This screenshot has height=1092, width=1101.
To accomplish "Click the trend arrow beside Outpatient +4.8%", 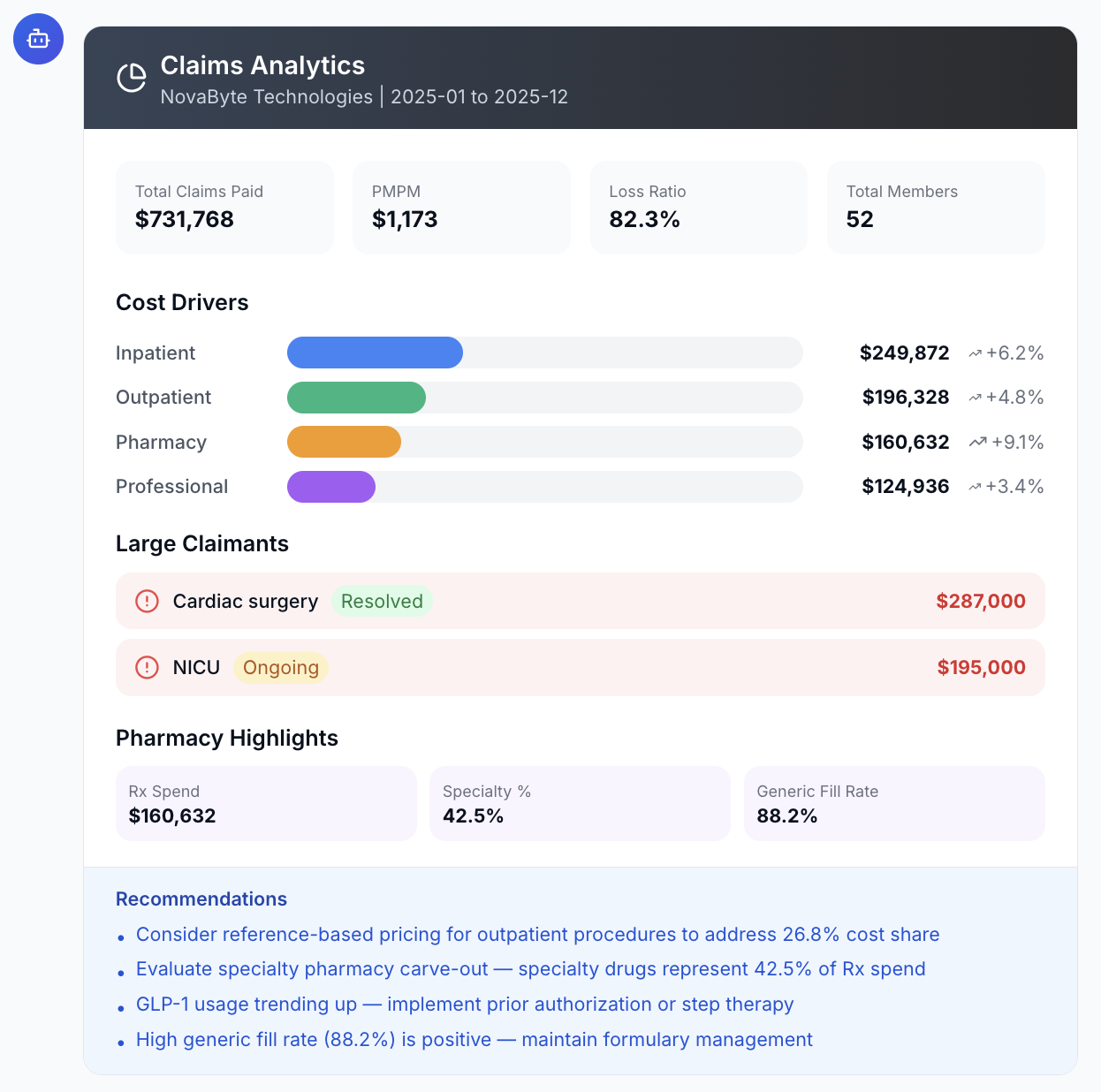I will coord(976,397).
